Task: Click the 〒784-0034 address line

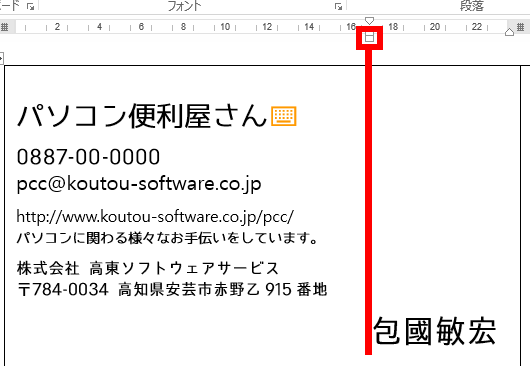Action: 172,289
